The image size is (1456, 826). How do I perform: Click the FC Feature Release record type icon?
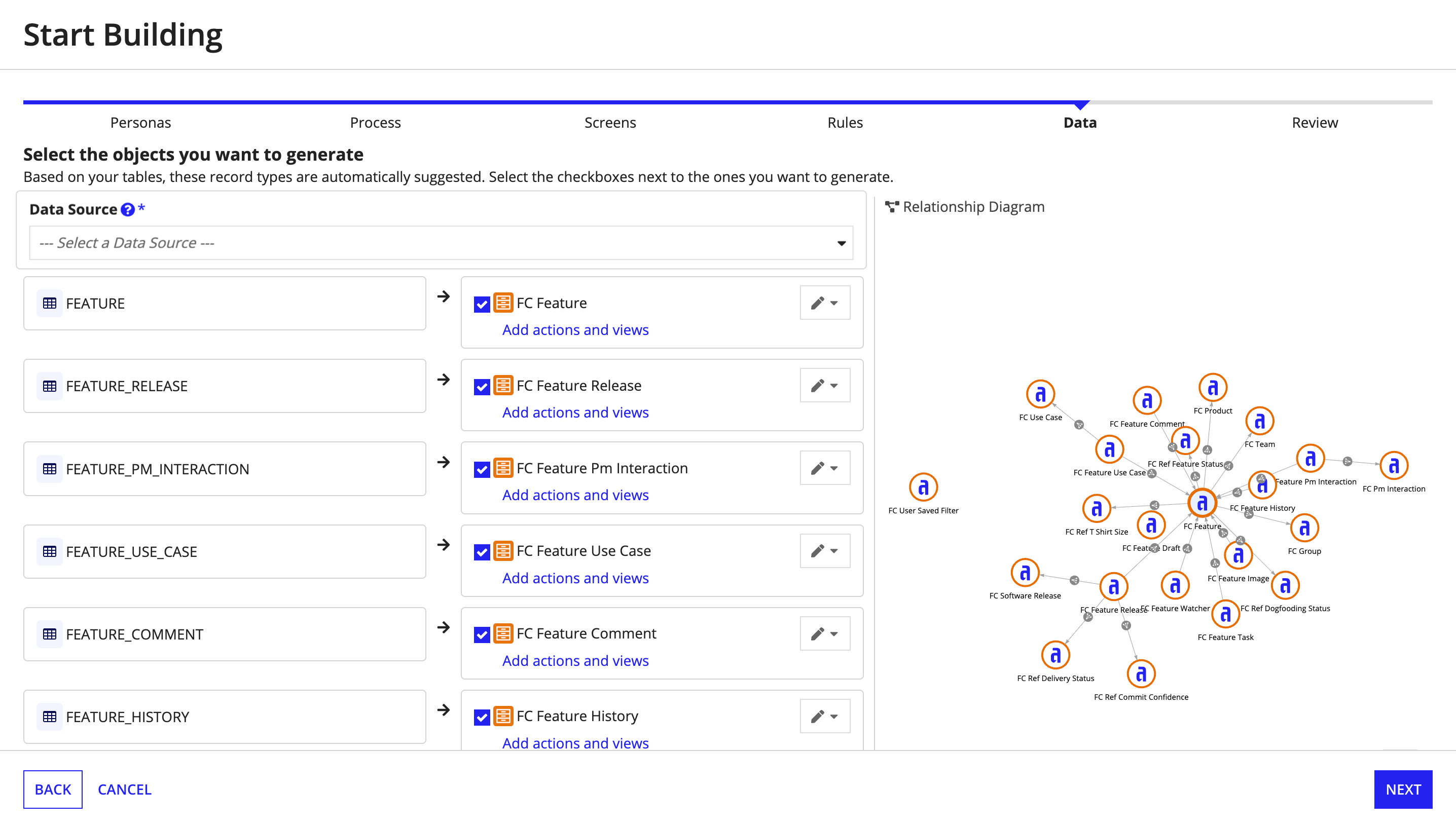503,386
